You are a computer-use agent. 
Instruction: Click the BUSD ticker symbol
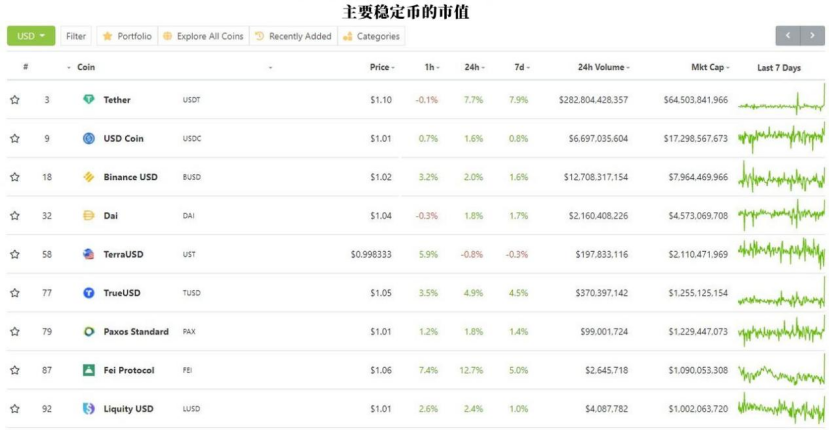tap(192, 177)
